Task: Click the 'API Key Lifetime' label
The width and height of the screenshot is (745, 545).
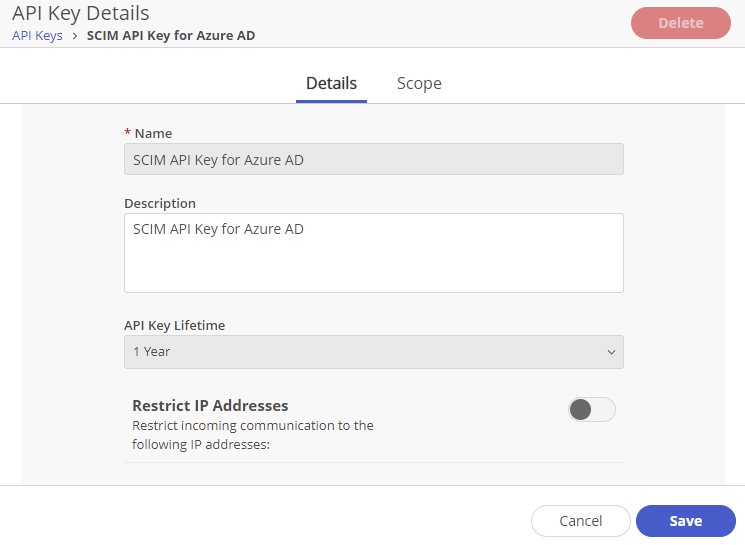Action: pyautogui.click(x=174, y=325)
